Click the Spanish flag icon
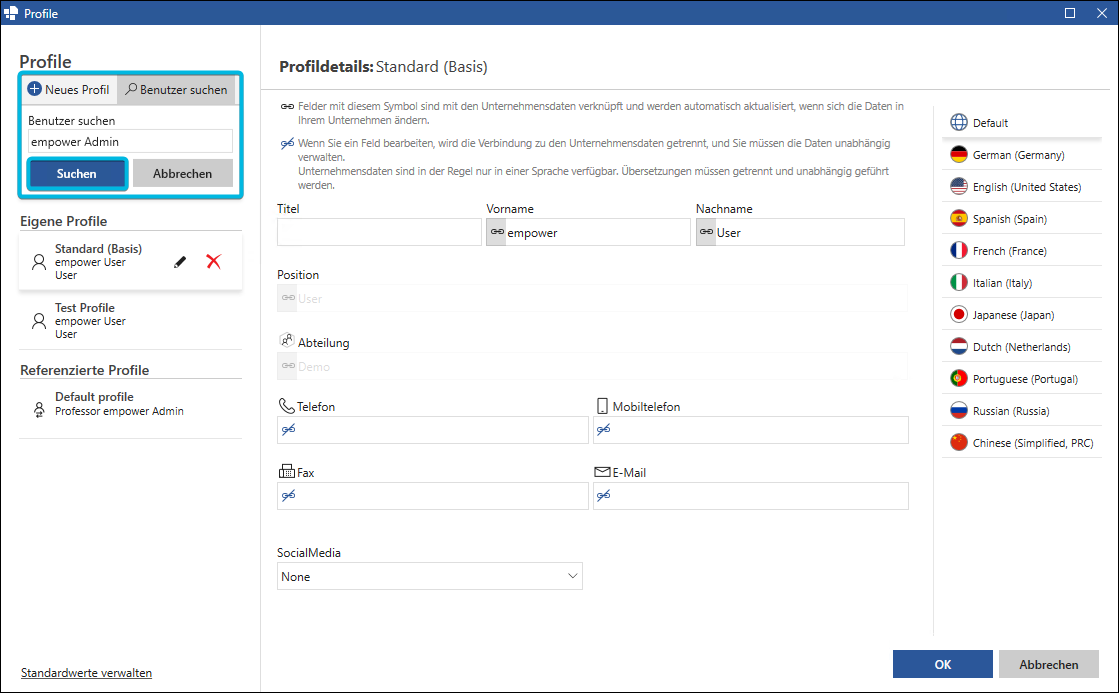Image resolution: width=1119 pixels, height=693 pixels. coord(959,218)
